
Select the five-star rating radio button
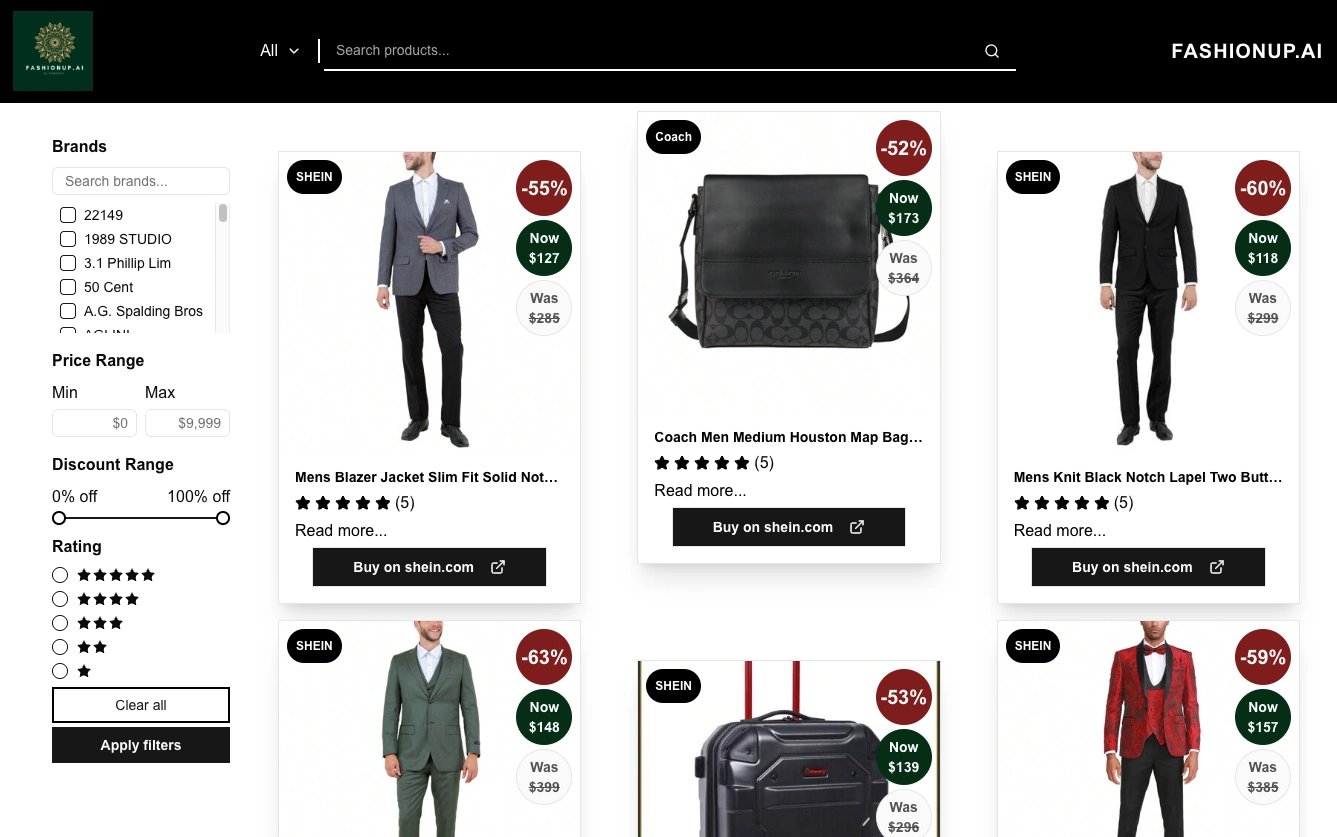click(x=60, y=575)
